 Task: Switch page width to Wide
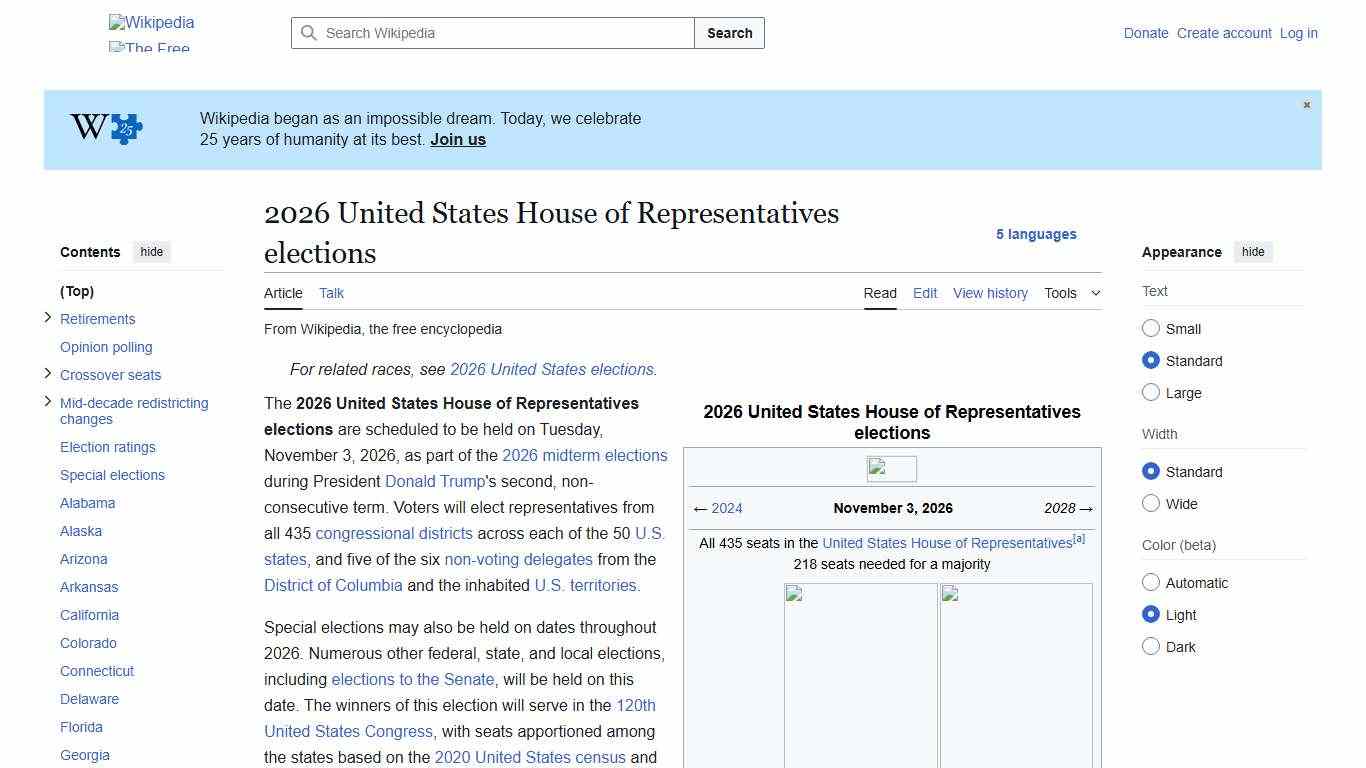(x=1151, y=503)
